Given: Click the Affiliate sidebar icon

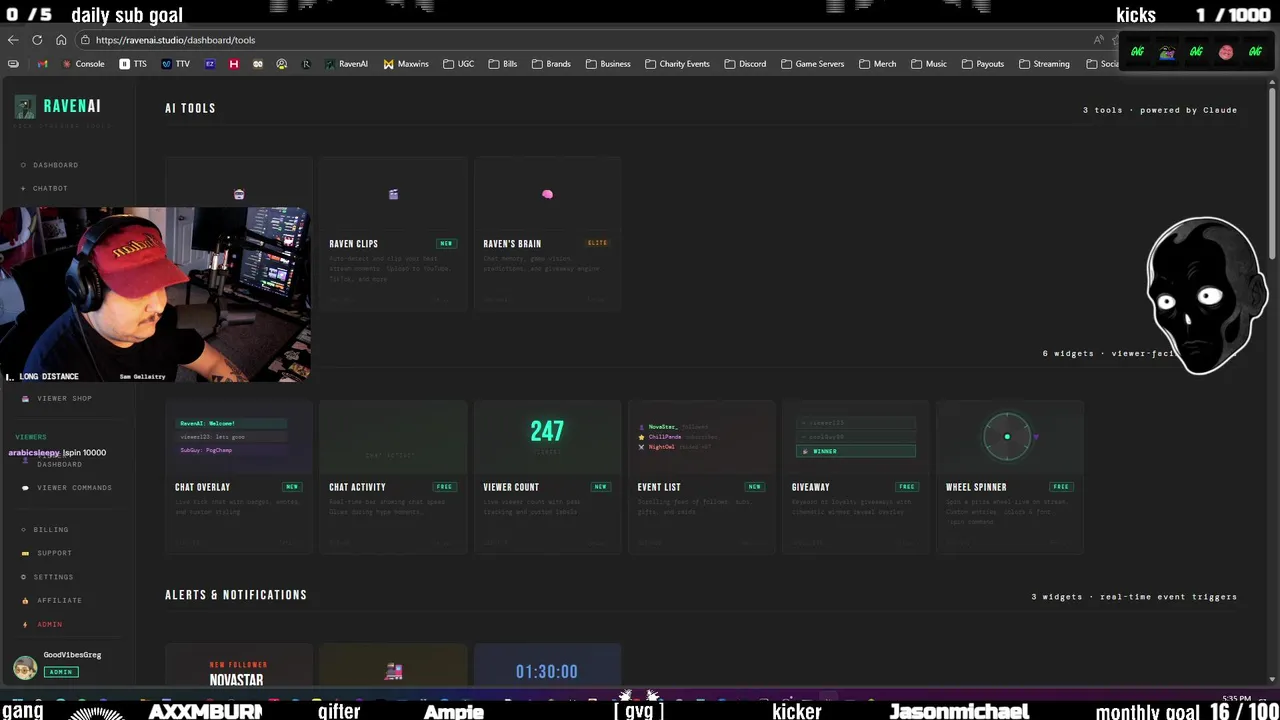Looking at the screenshot, I should coord(25,600).
